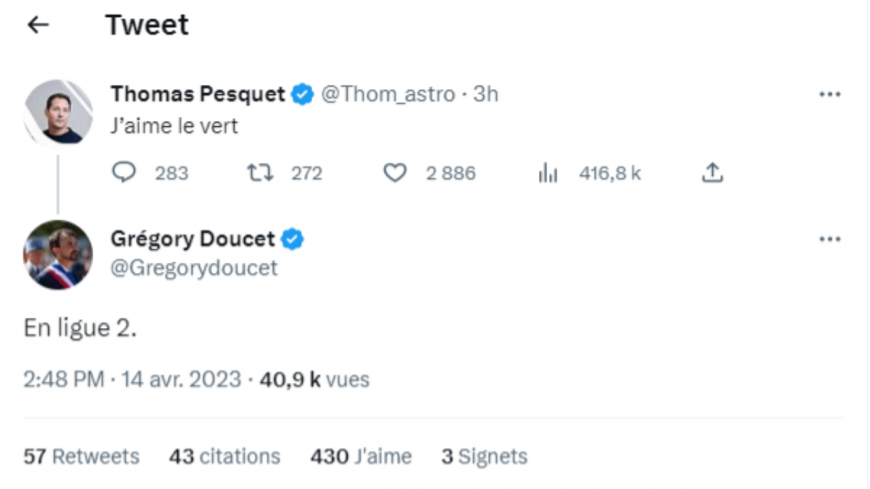
Task: Click the @Thom_astro handle
Action: pyautogui.click(x=388, y=95)
